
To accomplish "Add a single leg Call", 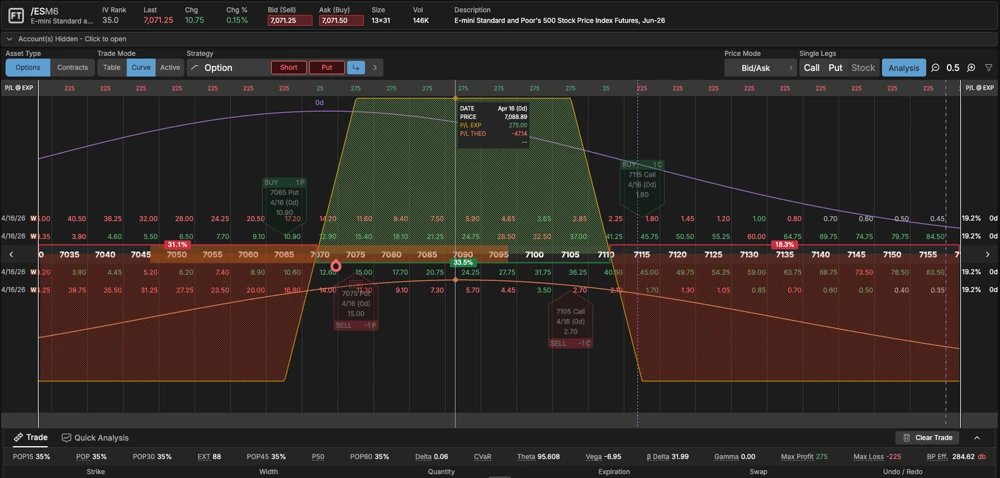I will point(812,68).
